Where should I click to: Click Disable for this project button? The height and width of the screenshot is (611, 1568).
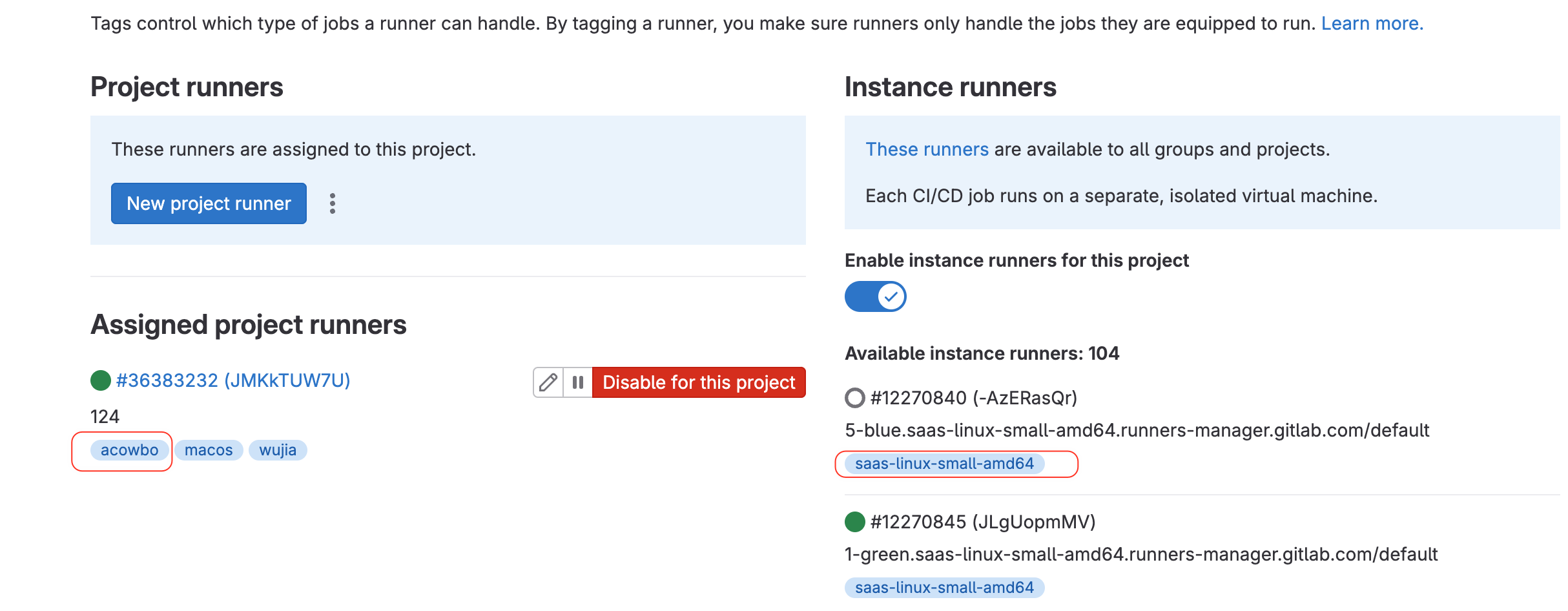[699, 382]
